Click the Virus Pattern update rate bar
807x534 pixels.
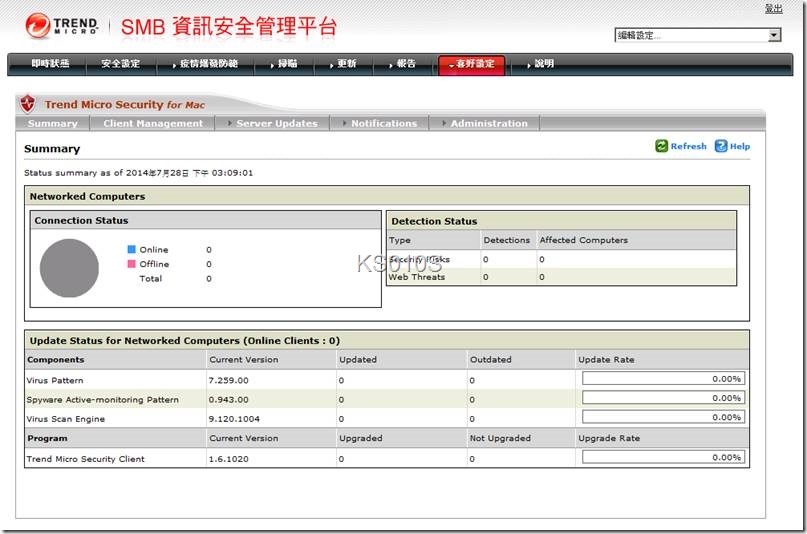pyautogui.click(x=663, y=379)
